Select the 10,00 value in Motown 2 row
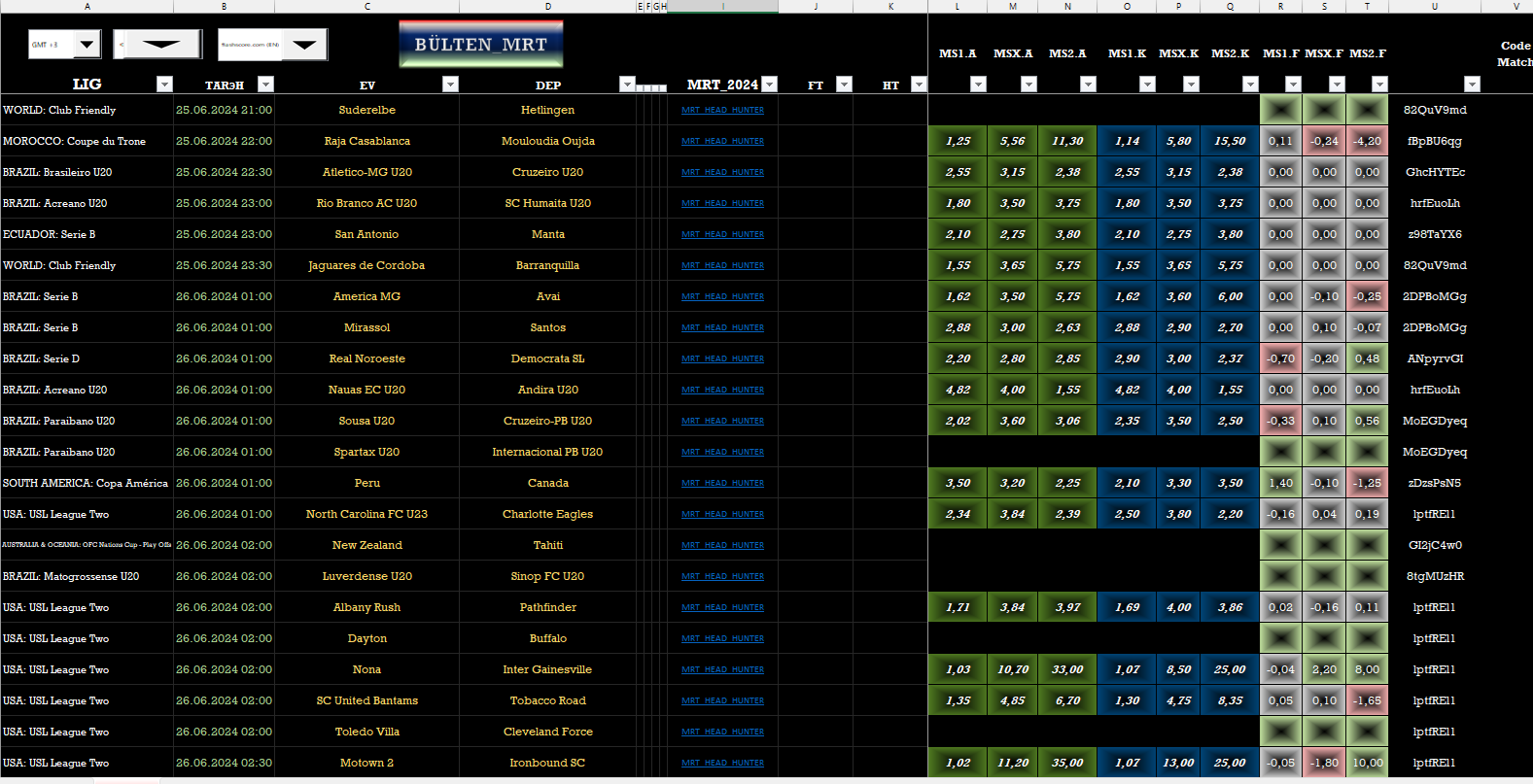The width and height of the screenshot is (1533, 784). (x=1368, y=763)
